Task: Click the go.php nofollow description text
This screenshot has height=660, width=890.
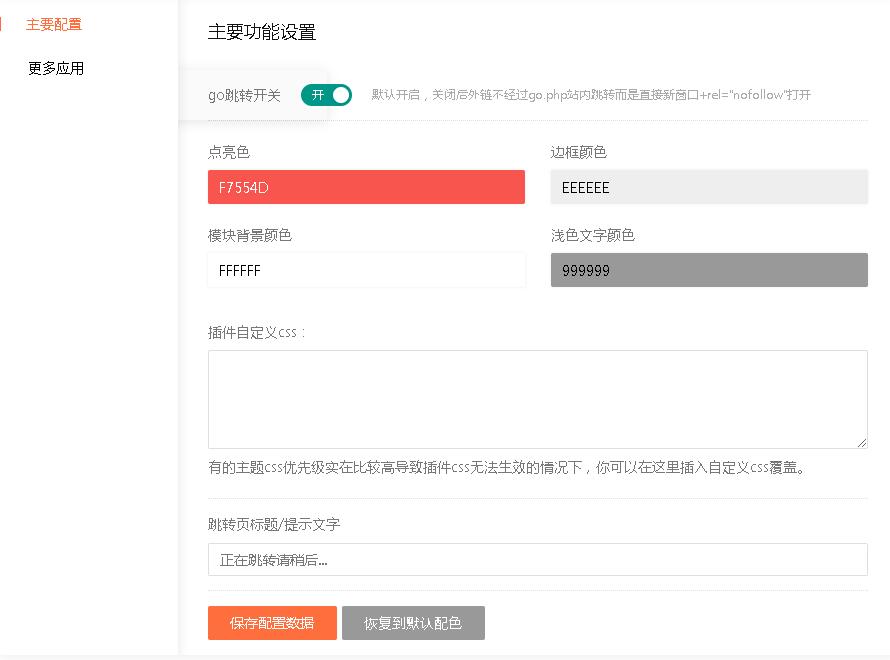Action: (591, 95)
